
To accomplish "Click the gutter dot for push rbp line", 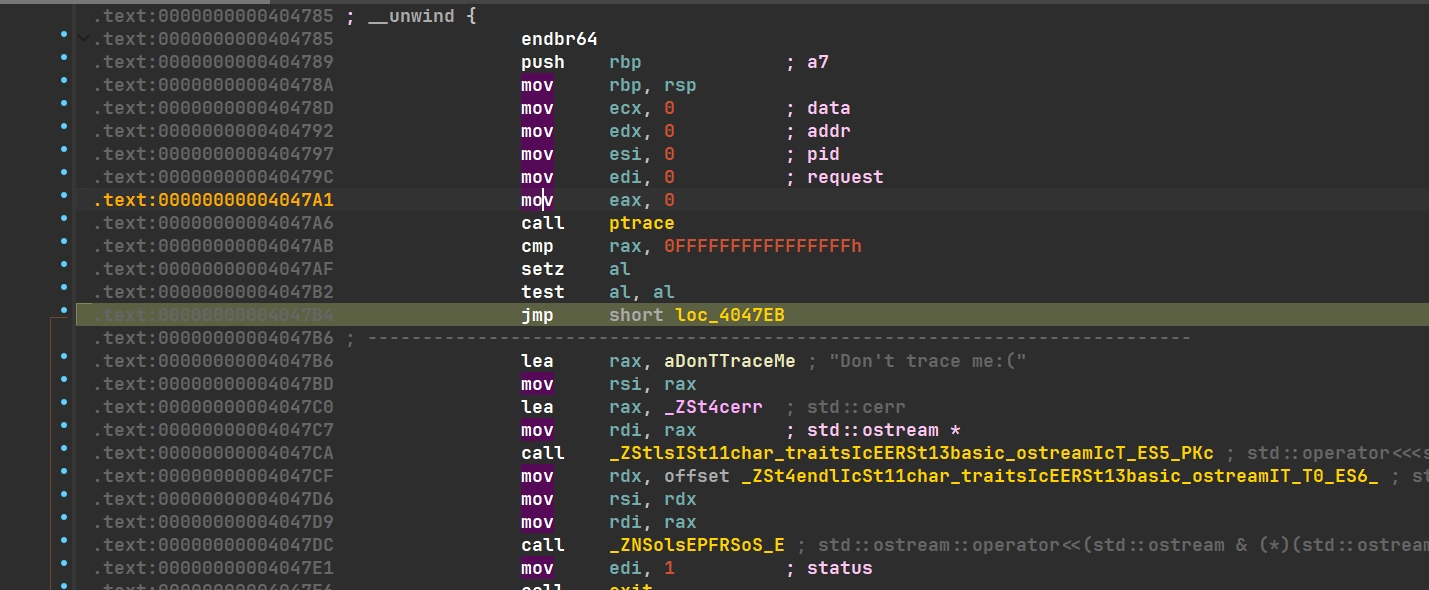I will [64, 58].
